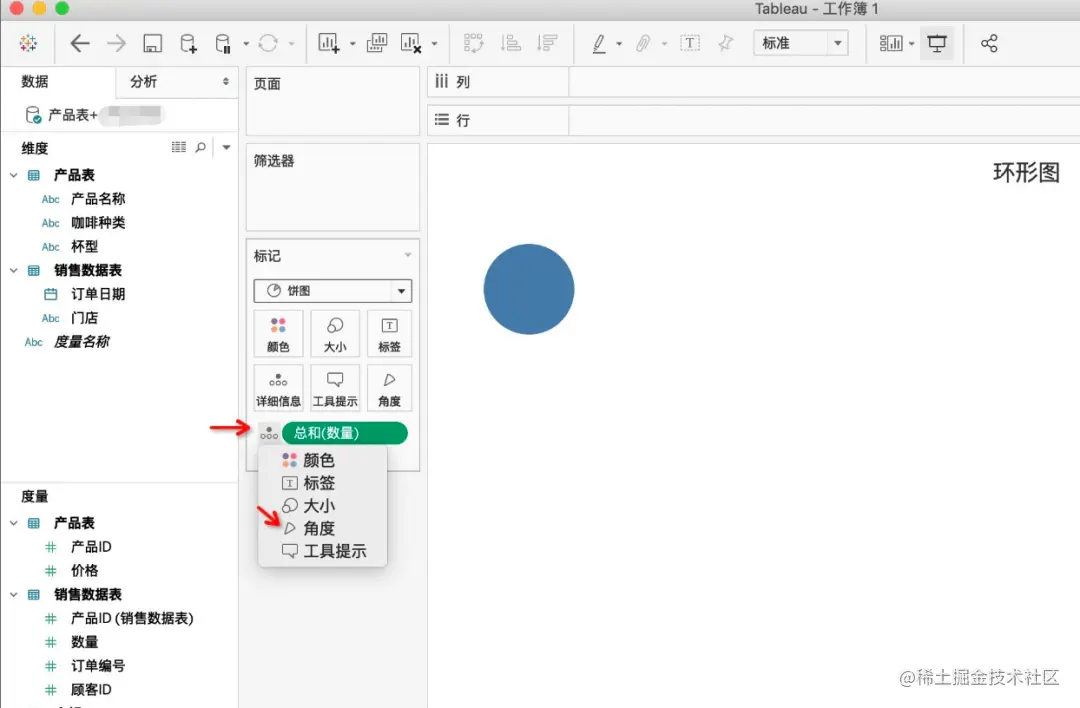The height and width of the screenshot is (708, 1080).
Task: Click the presentation mode icon
Action: [937, 43]
